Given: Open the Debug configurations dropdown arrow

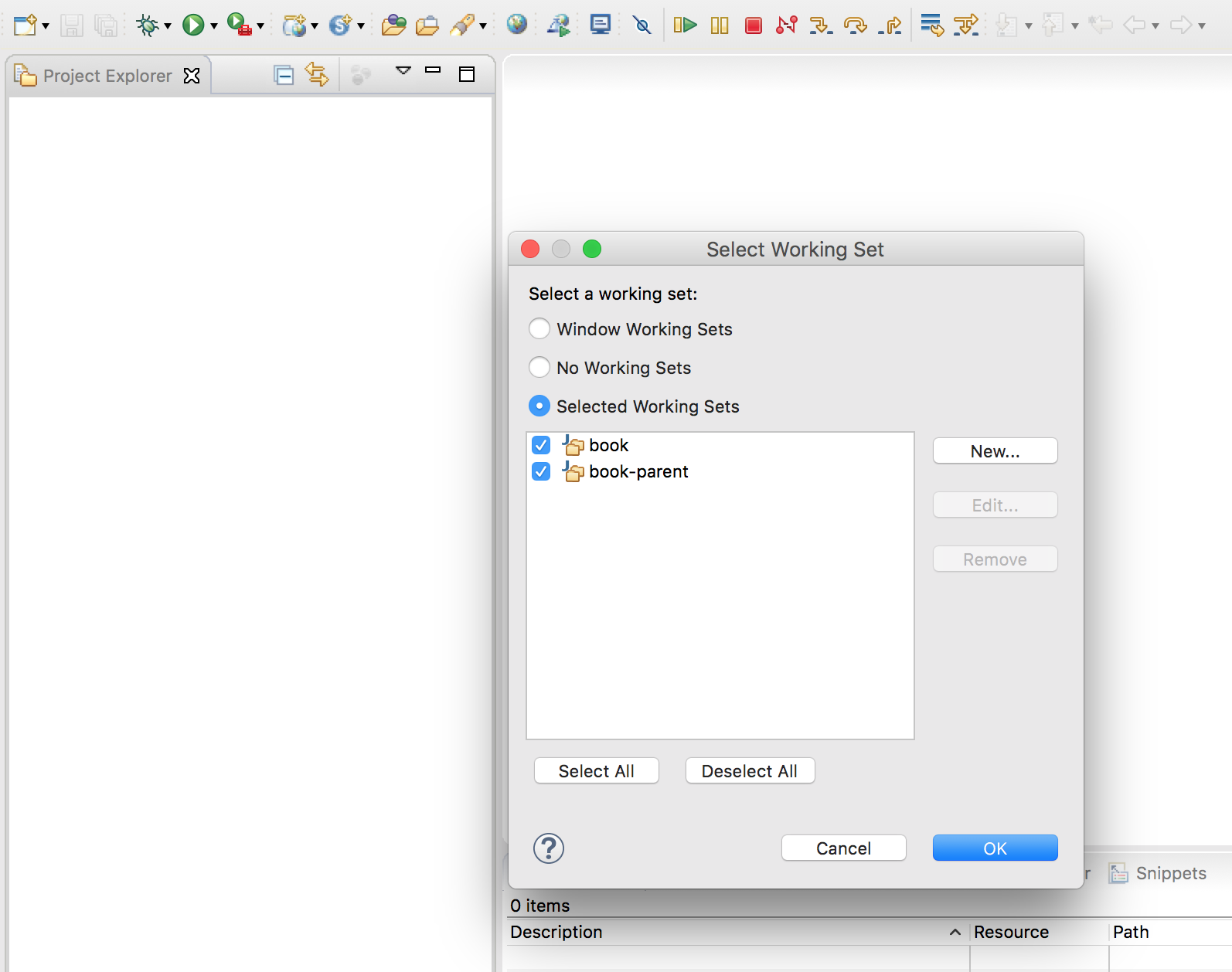Looking at the screenshot, I should 168,26.
